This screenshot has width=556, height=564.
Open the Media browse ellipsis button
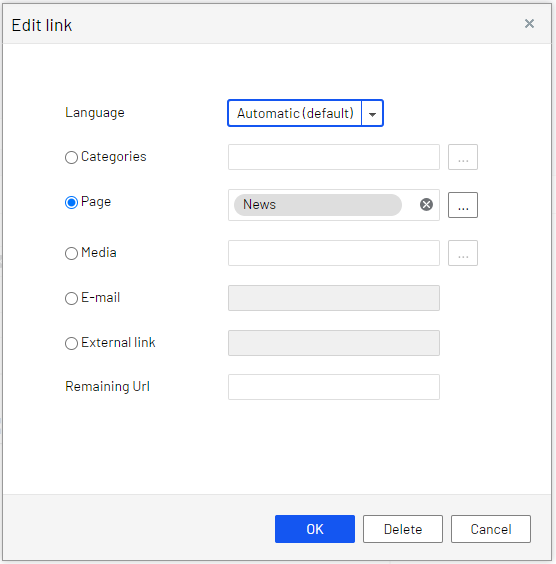point(463,253)
